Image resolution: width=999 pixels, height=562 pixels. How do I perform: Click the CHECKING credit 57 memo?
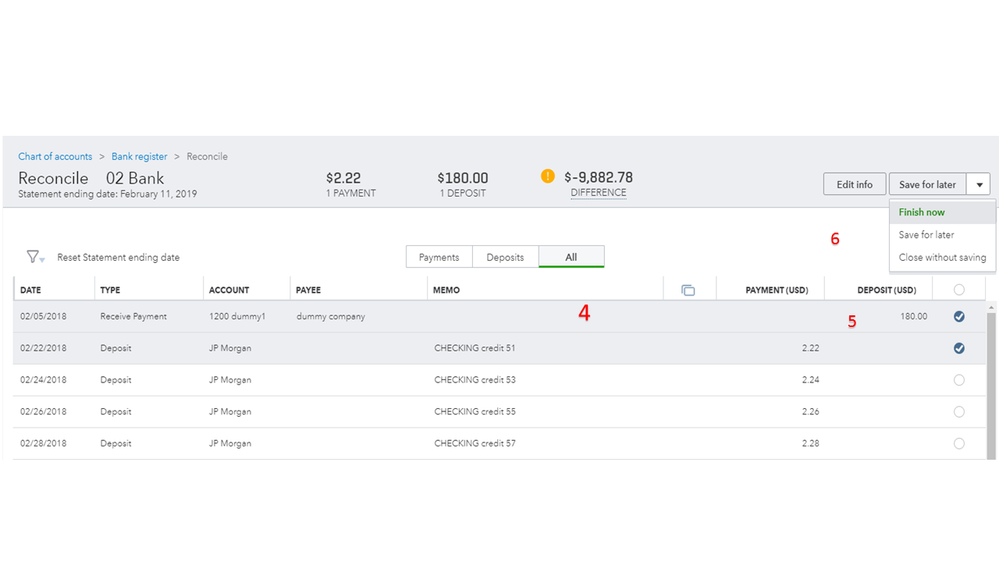pyautogui.click(x=475, y=443)
